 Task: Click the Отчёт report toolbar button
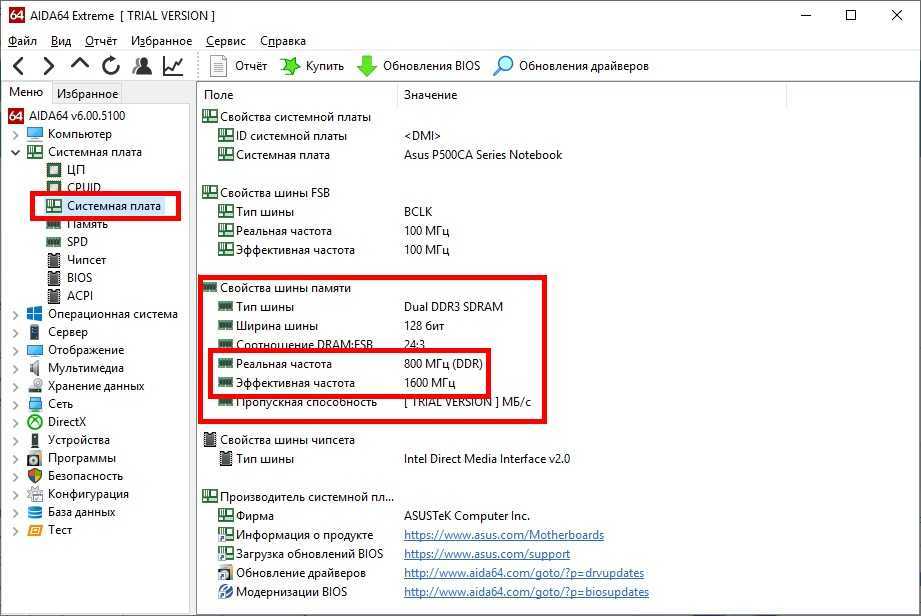pyautogui.click(x=238, y=66)
